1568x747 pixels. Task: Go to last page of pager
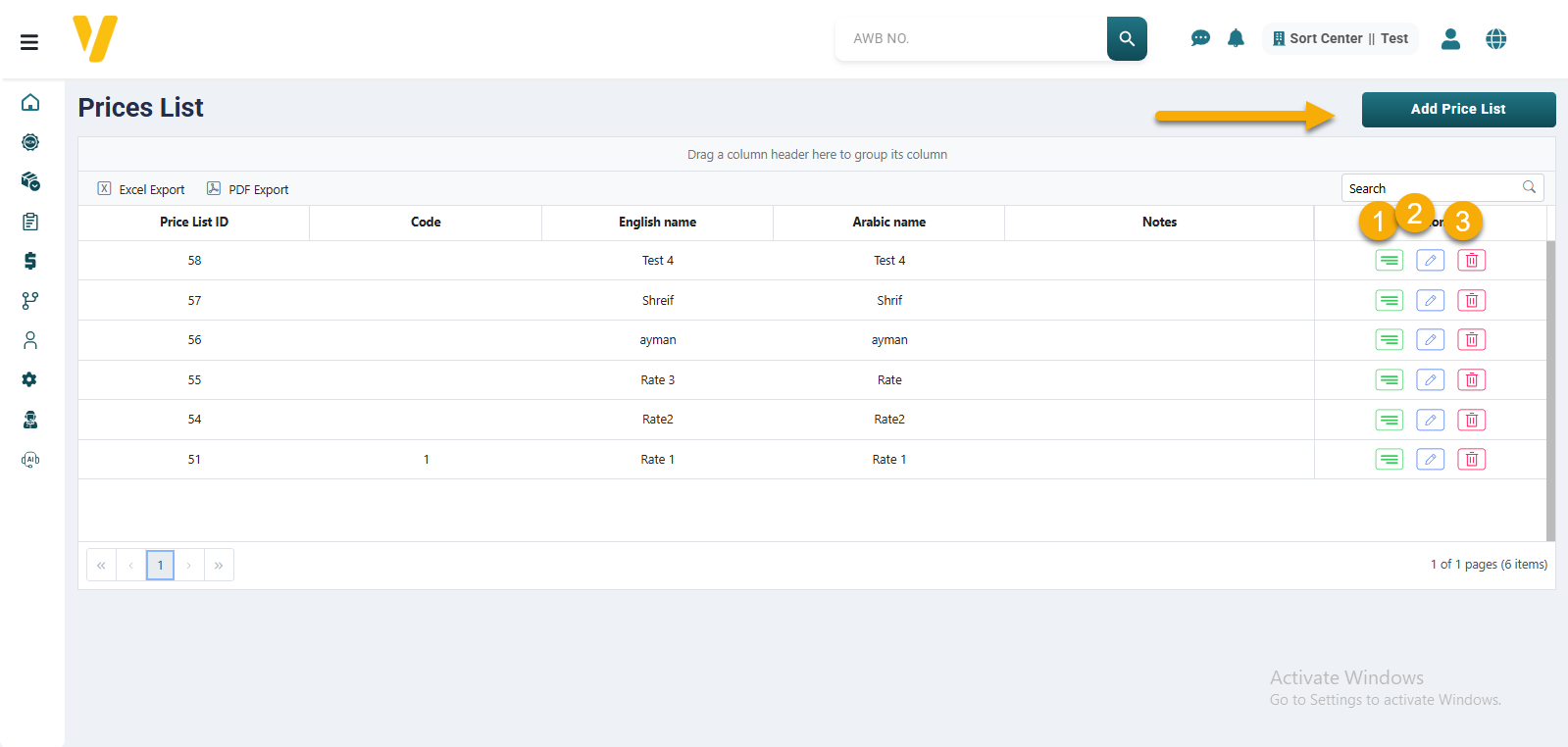pyautogui.click(x=219, y=565)
